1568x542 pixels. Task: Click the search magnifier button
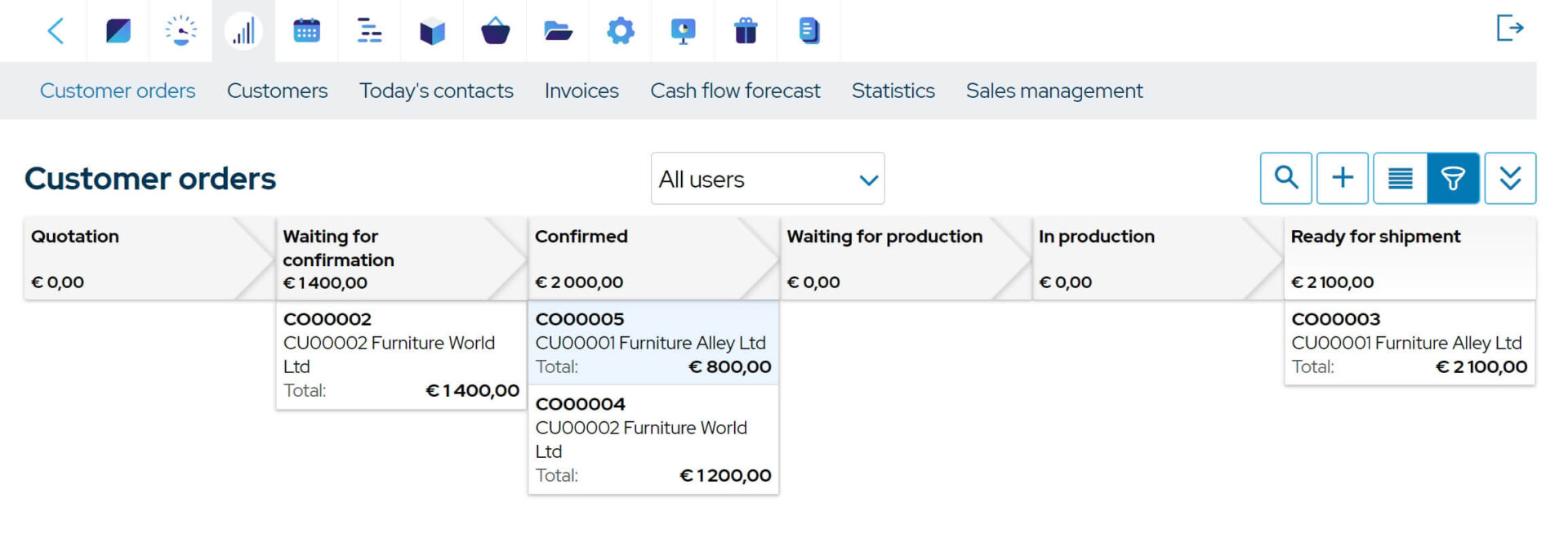1286,178
